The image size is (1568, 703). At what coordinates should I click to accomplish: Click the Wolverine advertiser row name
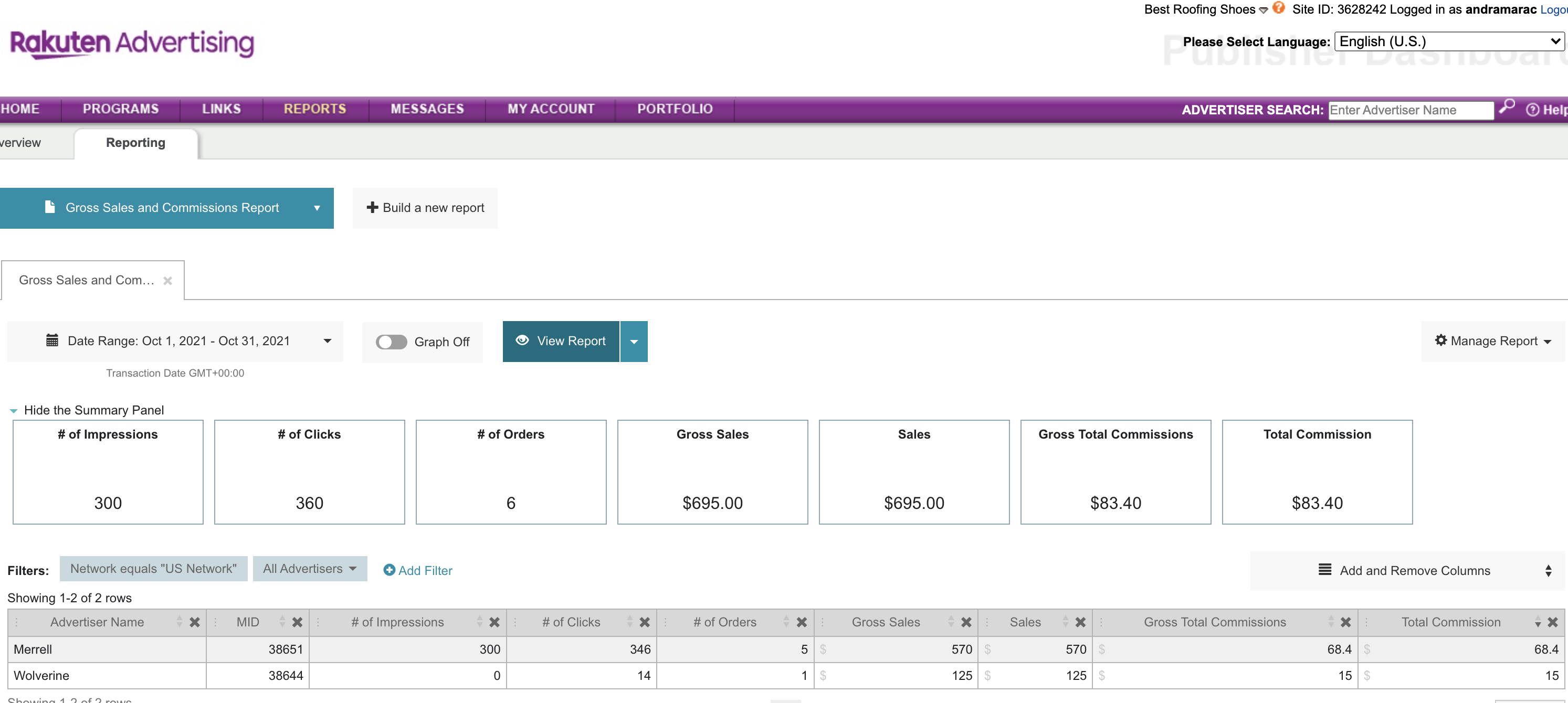(x=41, y=676)
